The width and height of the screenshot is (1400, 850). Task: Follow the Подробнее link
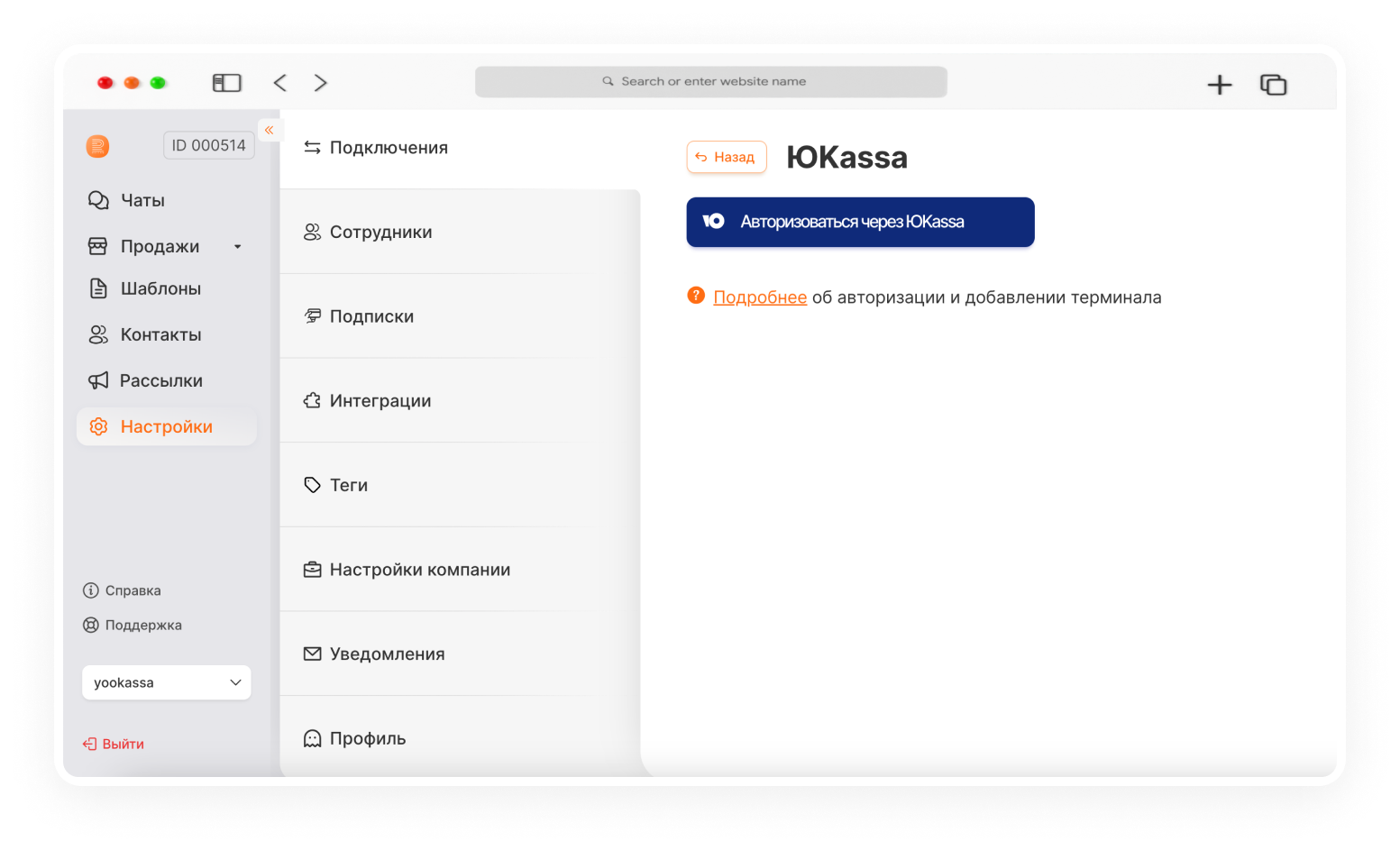click(x=760, y=297)
